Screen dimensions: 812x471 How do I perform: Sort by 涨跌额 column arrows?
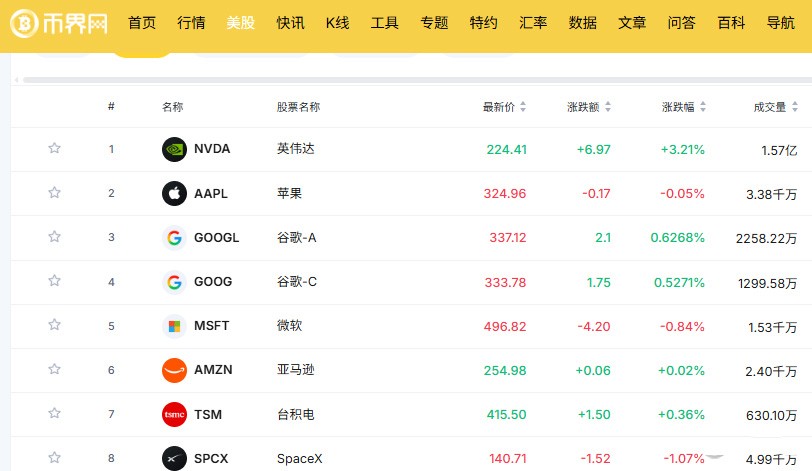[x=608, y=107]
